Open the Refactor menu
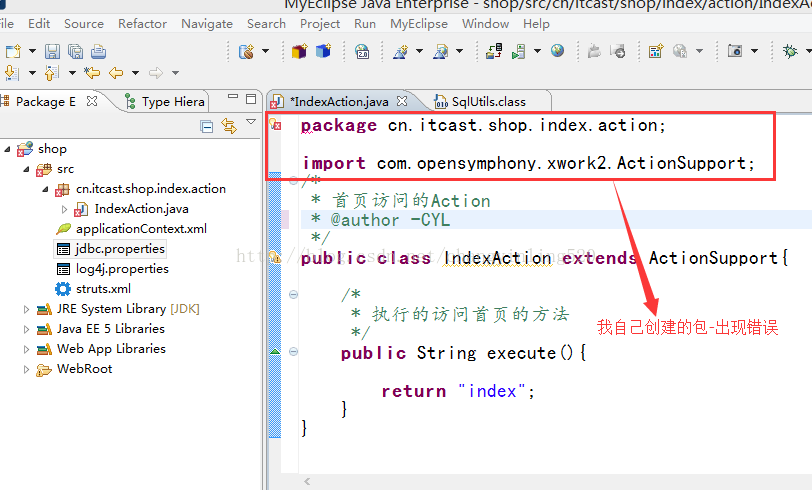This screenshot has width=812, height=490. point(142,24)
